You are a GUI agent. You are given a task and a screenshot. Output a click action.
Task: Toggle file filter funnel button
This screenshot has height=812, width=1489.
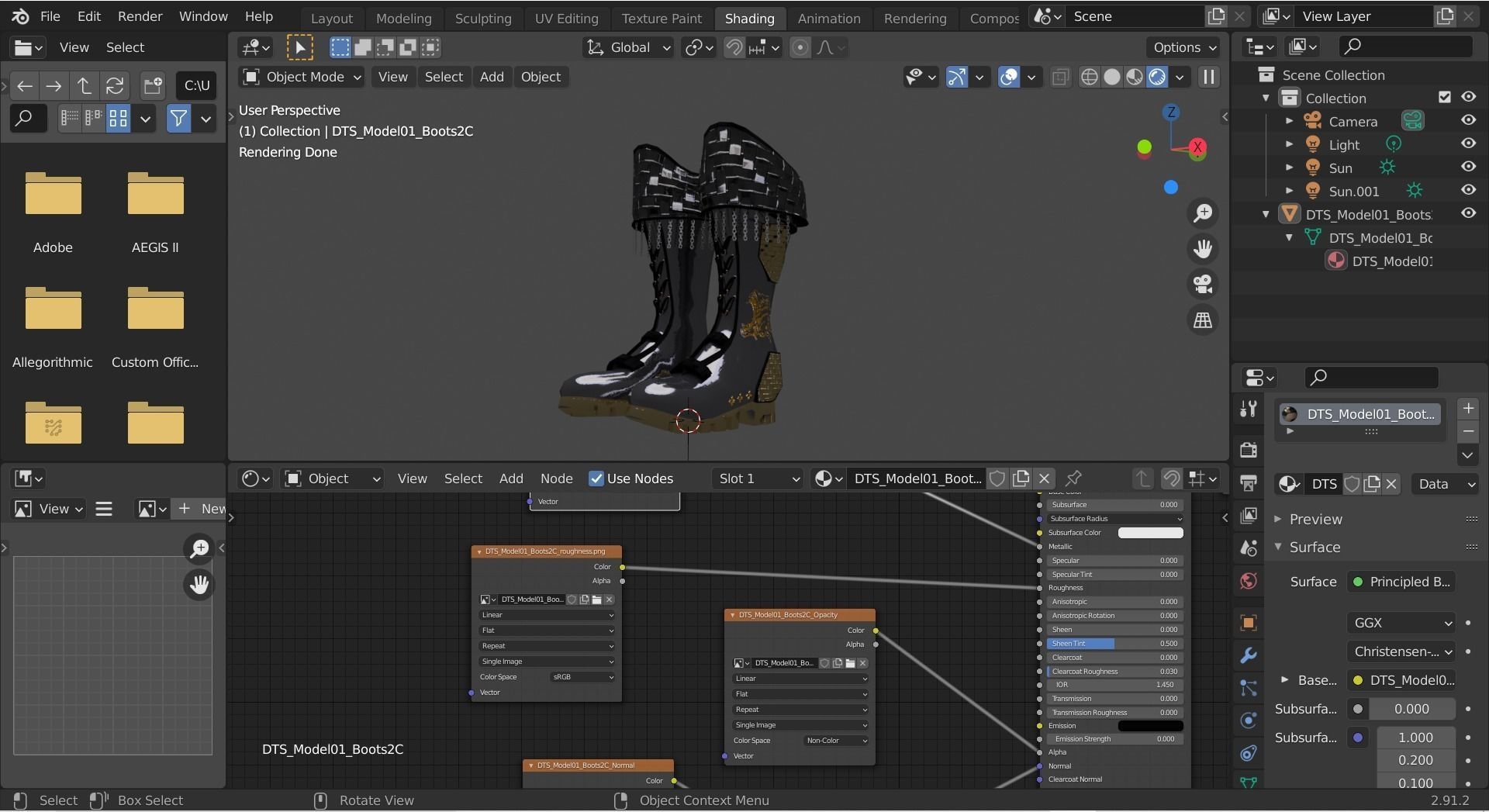click(178, 119)
